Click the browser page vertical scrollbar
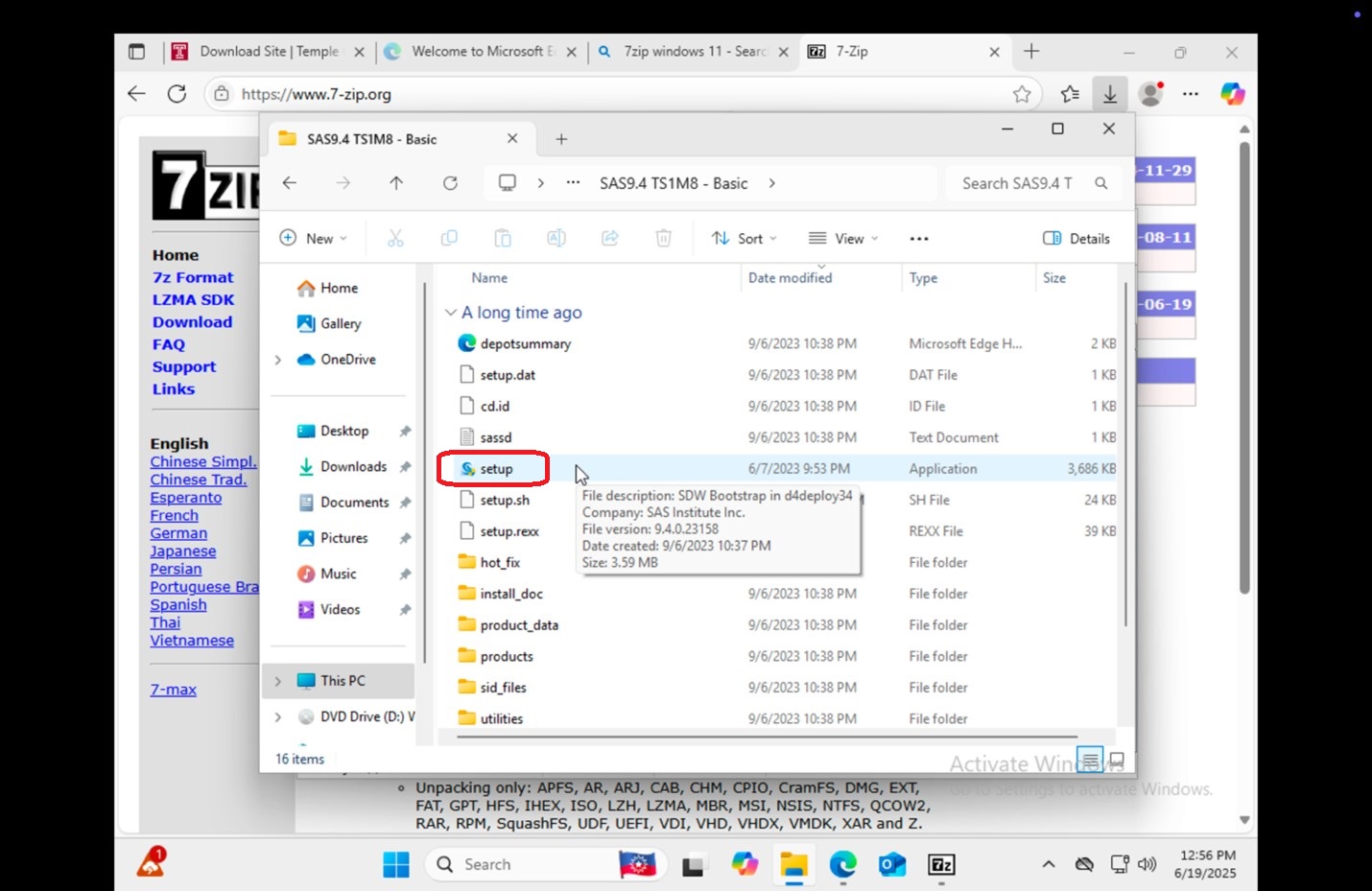1372x891 pixels. pos(1244,368)
